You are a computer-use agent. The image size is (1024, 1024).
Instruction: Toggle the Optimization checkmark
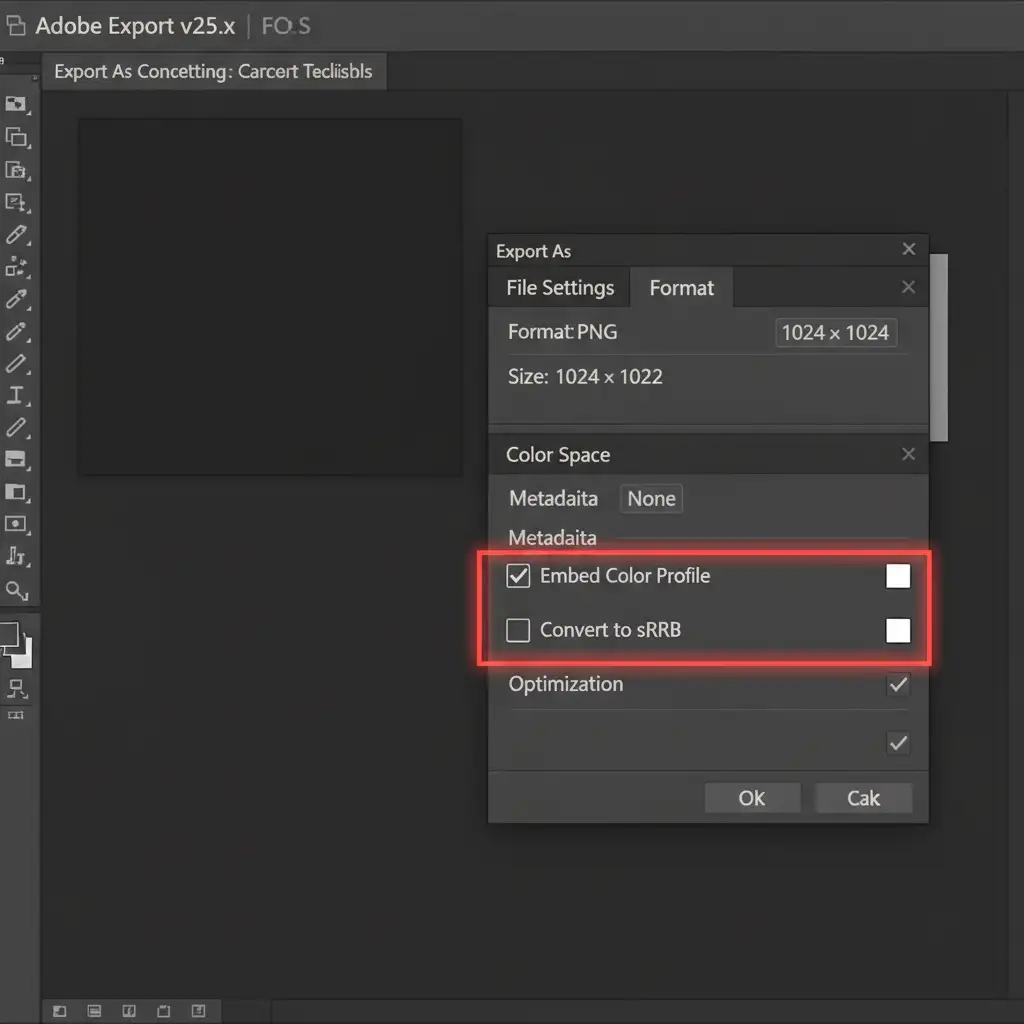tap(898, 685)
